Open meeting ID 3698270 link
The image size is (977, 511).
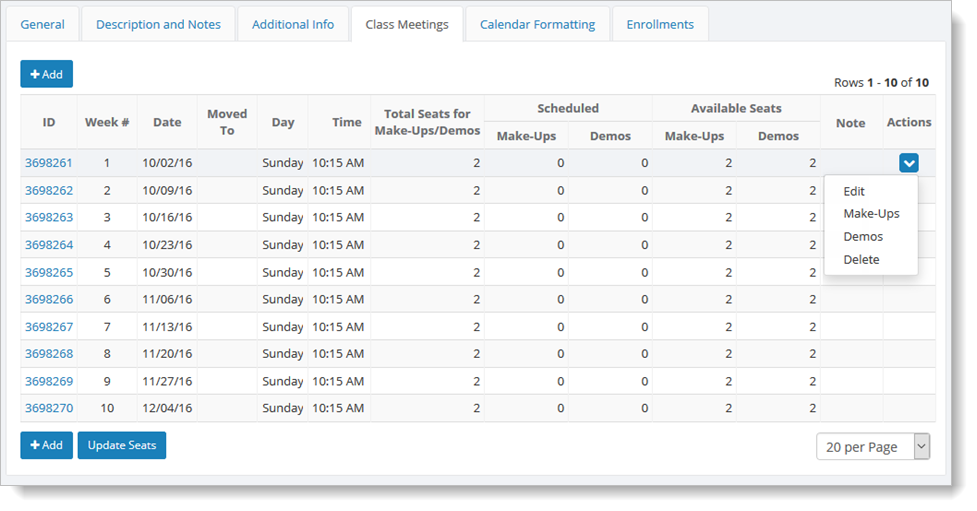tap(49, 408)
